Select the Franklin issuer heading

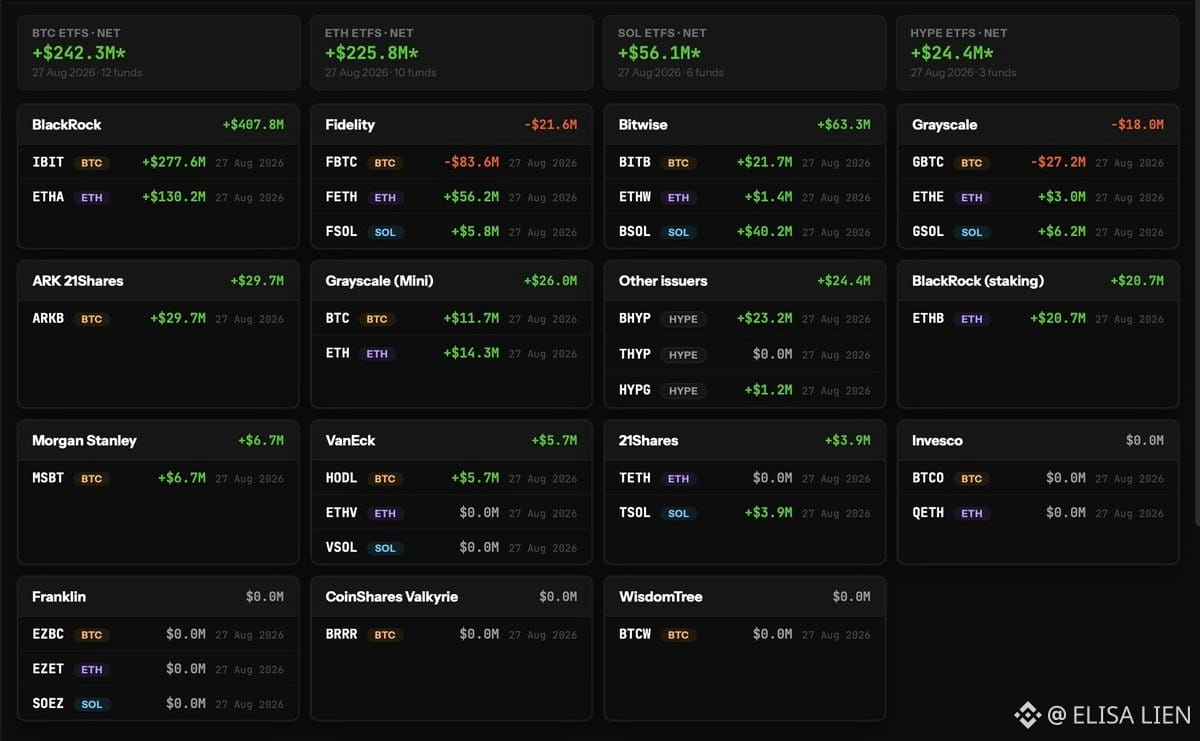click(59, 597)
